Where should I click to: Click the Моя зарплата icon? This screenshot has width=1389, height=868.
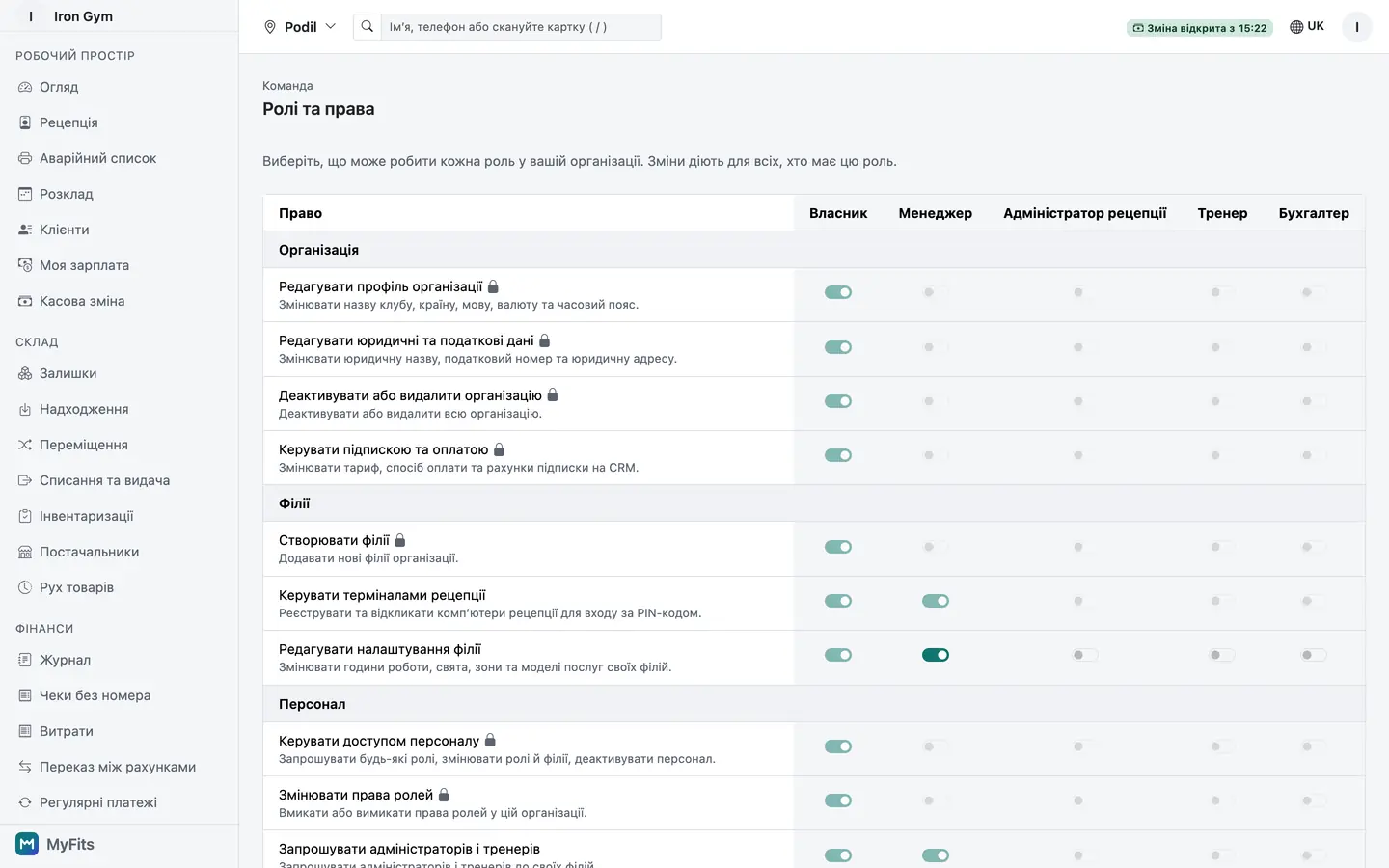[25, 265]
